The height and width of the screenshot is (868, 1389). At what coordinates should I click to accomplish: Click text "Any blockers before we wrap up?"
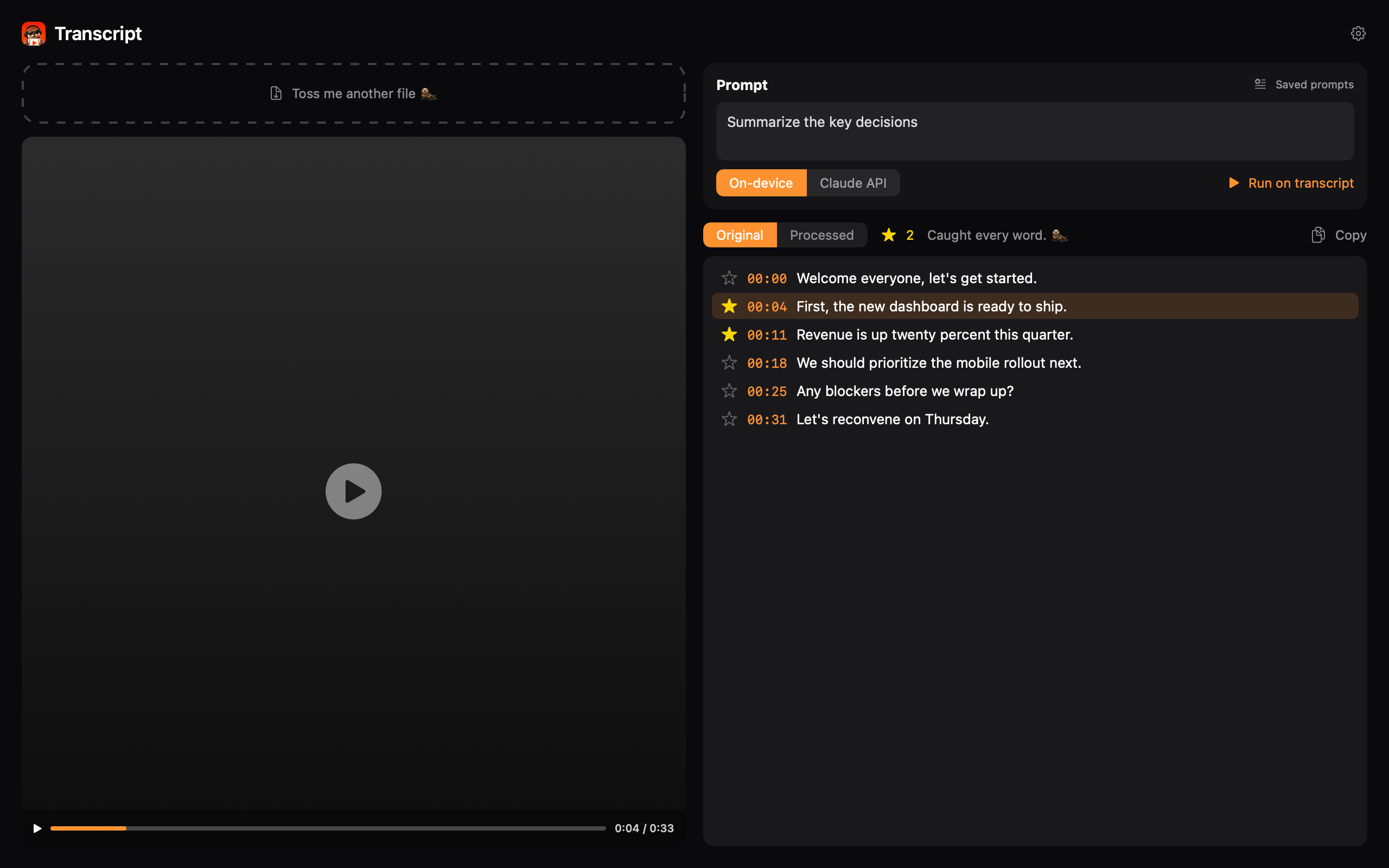[x=905, y=391]
